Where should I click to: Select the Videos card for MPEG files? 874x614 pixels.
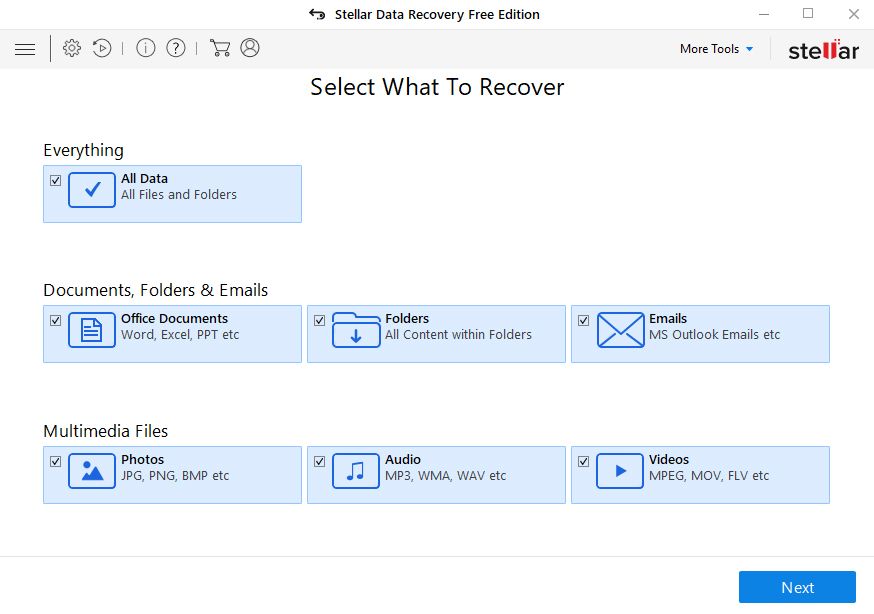pyautogui.click(x=700, y=474)
